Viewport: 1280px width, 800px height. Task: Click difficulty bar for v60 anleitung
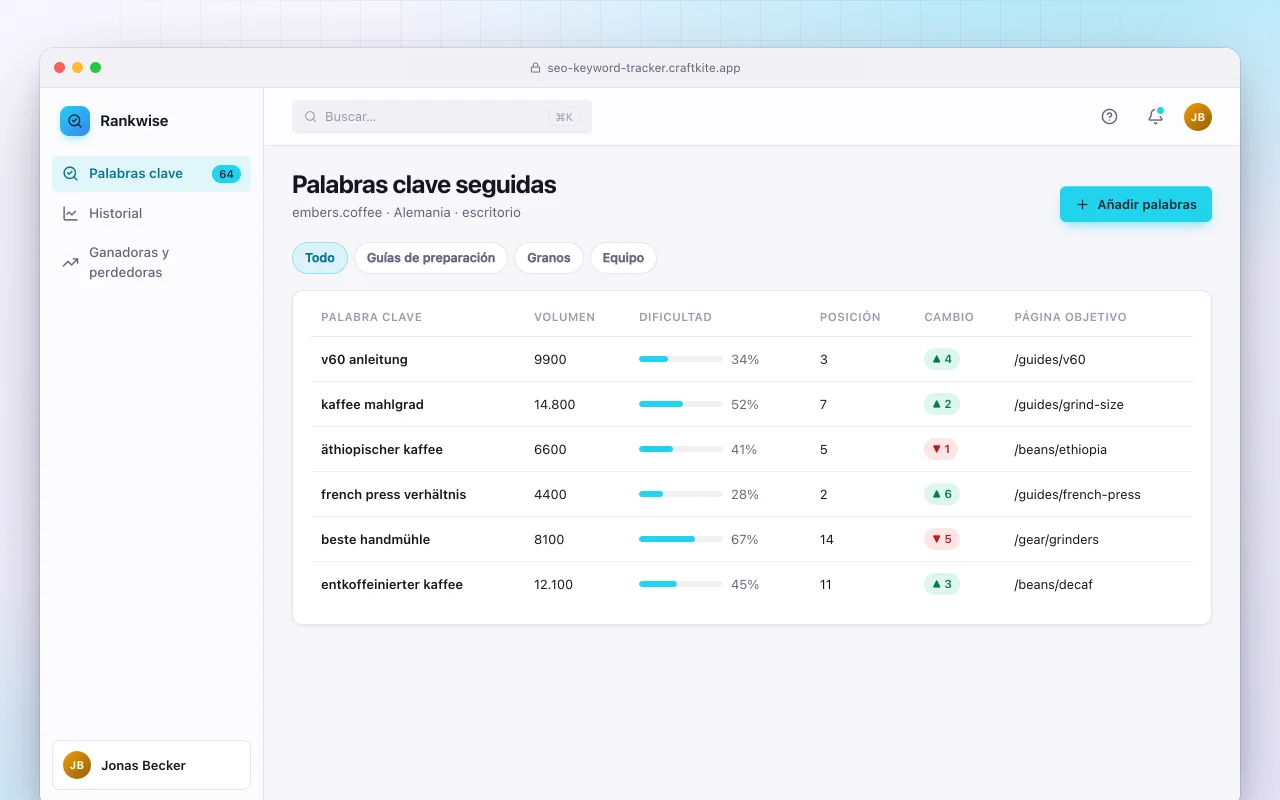pyautogui.click(x=681, y=359)
